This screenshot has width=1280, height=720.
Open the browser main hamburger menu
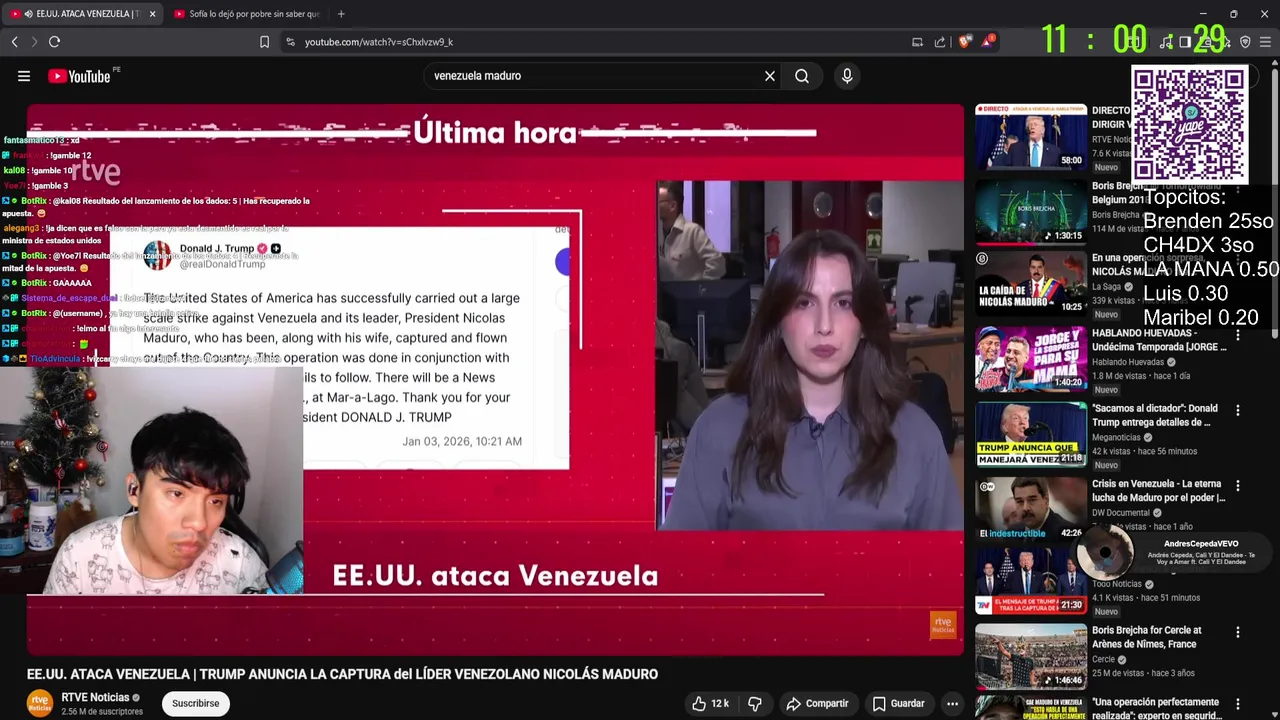[x=1266, y=42]
